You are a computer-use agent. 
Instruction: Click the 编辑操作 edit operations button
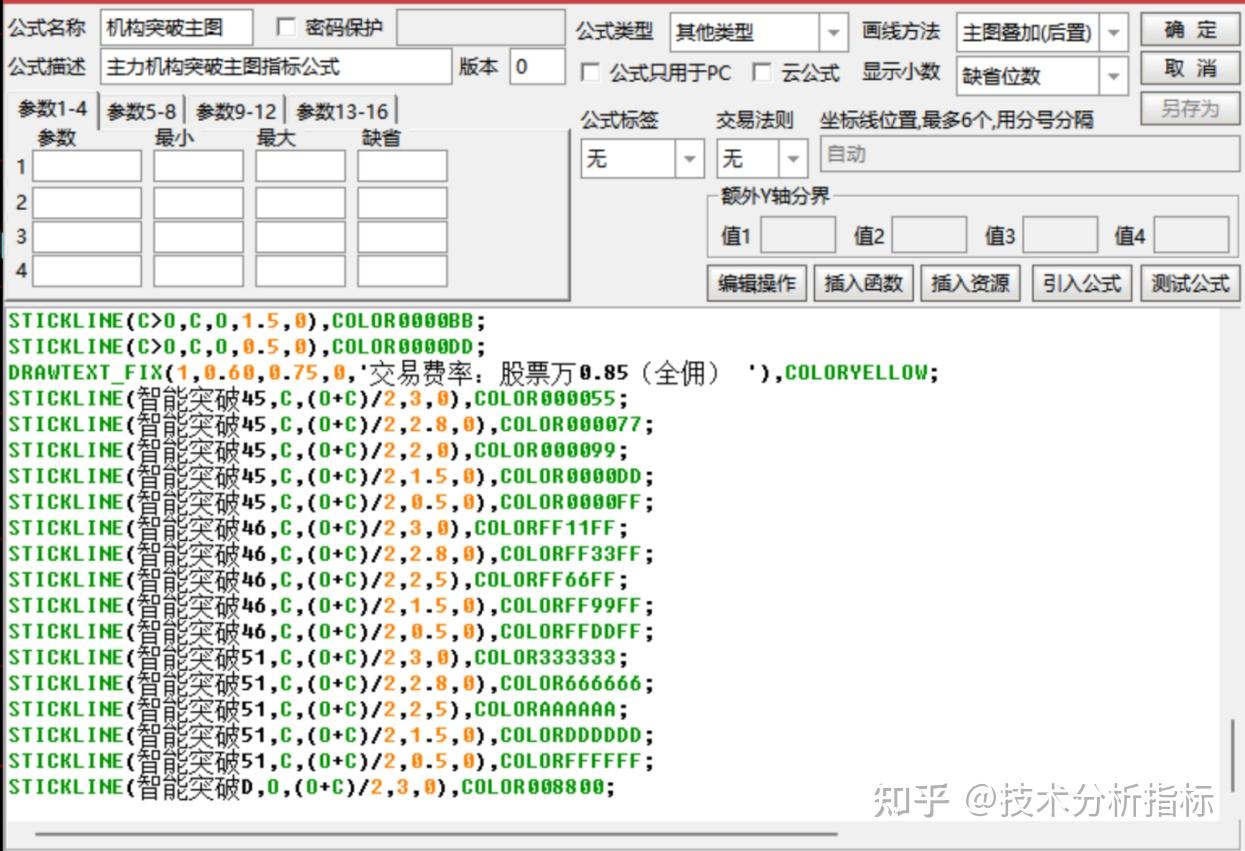[755, 283]
